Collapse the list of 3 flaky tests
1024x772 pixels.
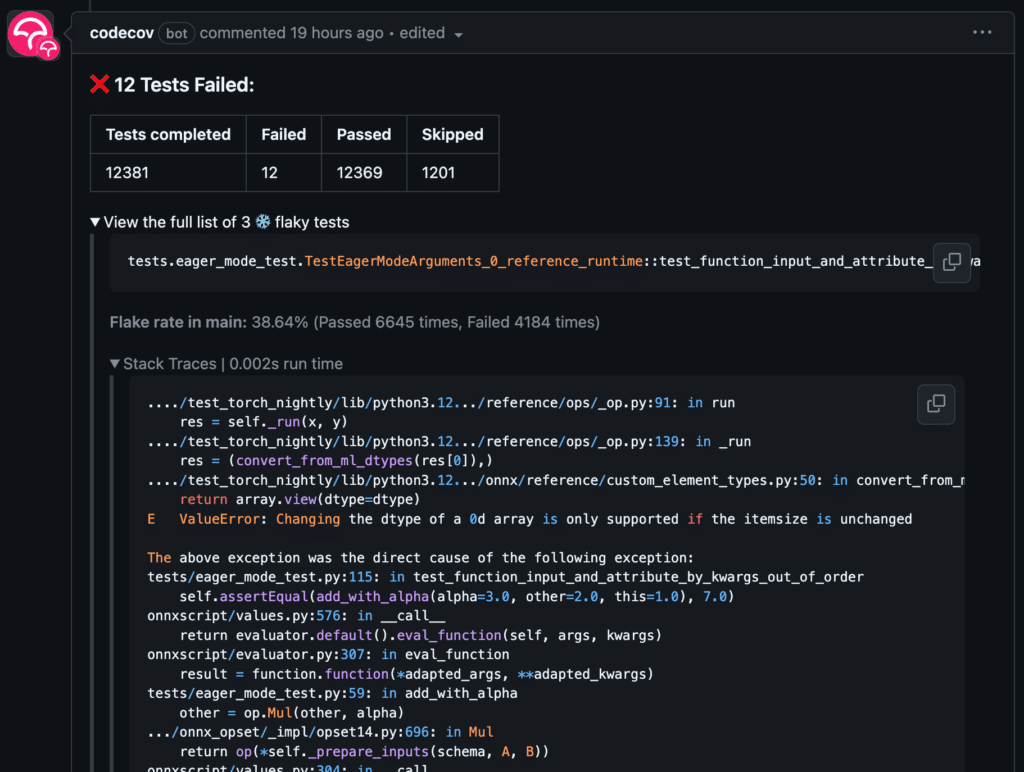[x=95, y=222]
